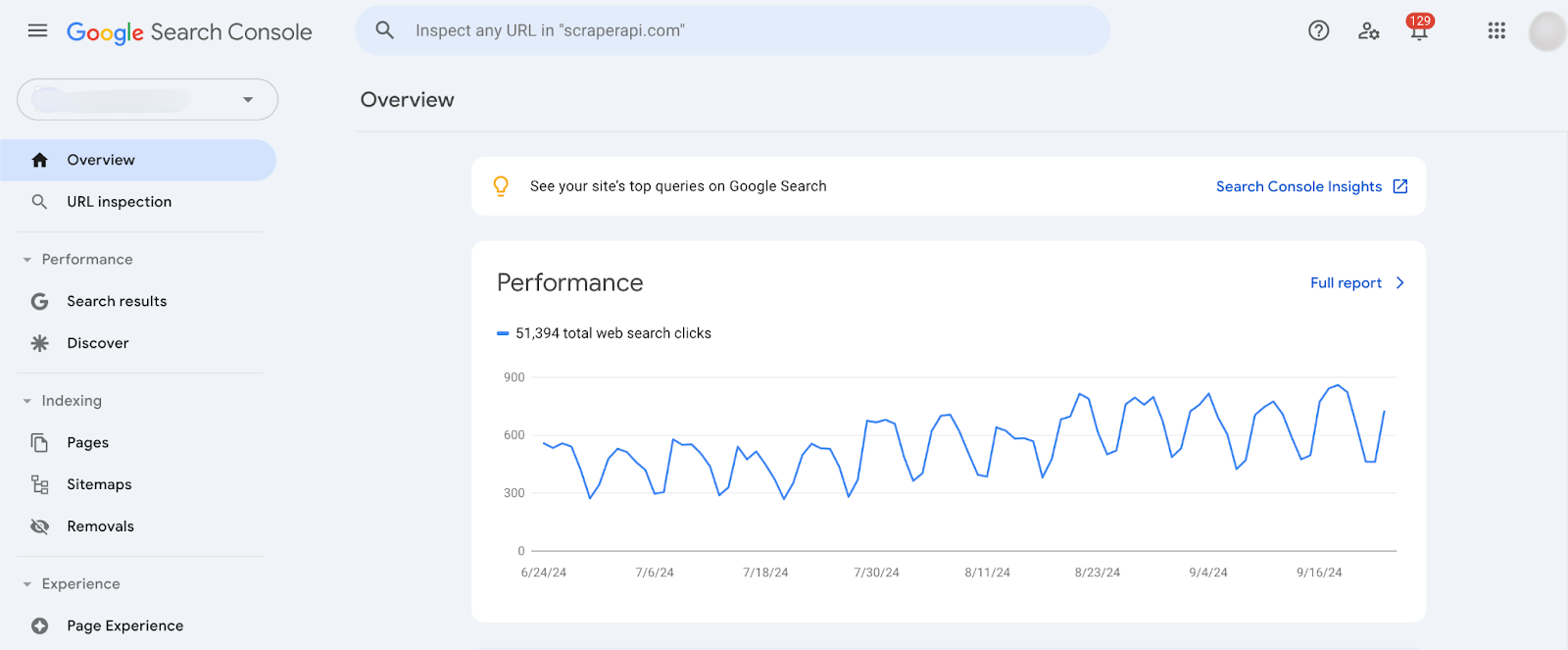Viewport: 1568px width, 650px height.
Task: Open the property selector dropdown
Action: click(x=147, y=99)
